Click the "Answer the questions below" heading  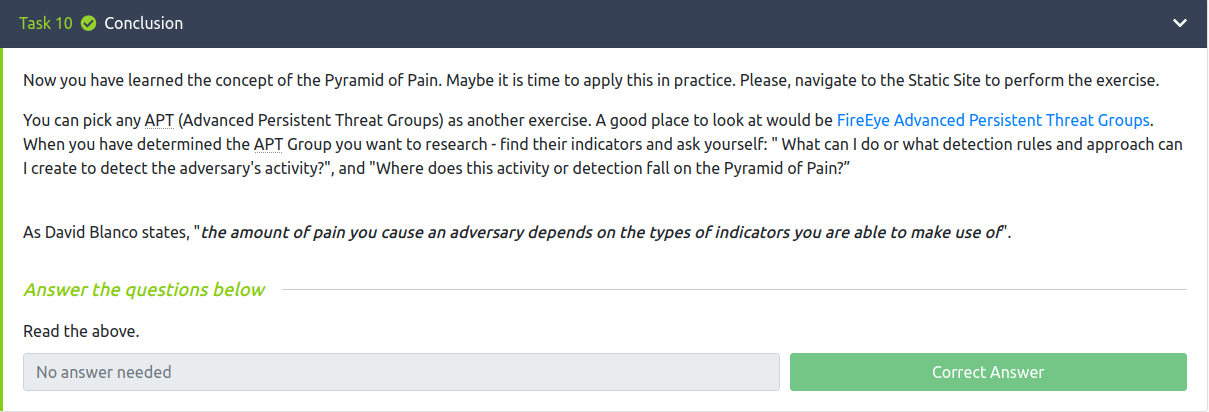tap(144, 290)
